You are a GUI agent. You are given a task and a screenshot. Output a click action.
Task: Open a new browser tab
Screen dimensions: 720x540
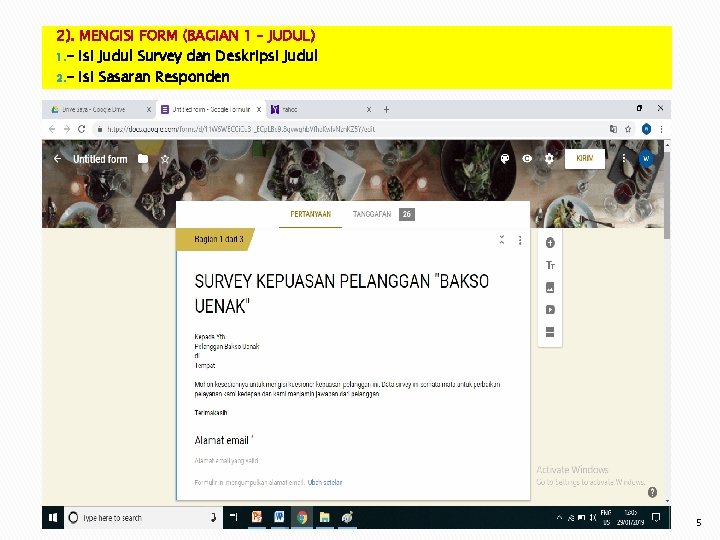[387, 110]
